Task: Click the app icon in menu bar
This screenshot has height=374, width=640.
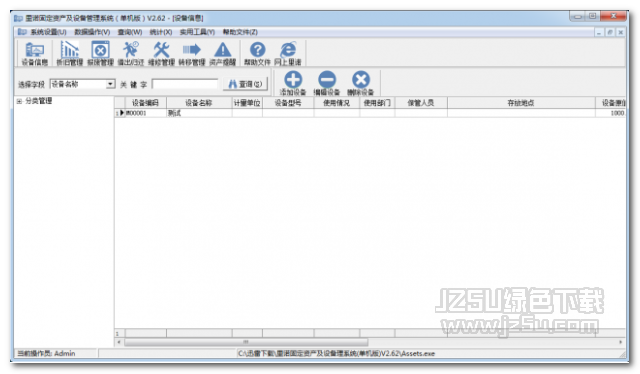Action: coord(22,32)
